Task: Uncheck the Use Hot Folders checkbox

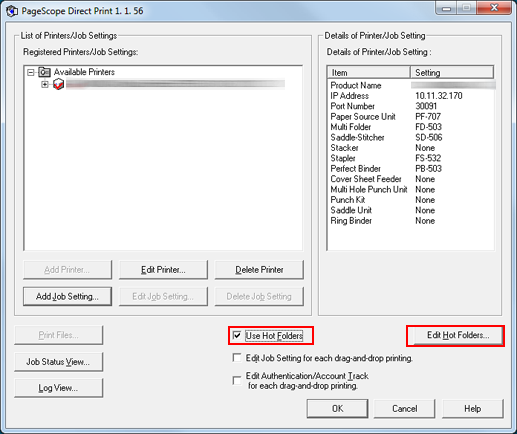Action: click(x=237, y=335)
